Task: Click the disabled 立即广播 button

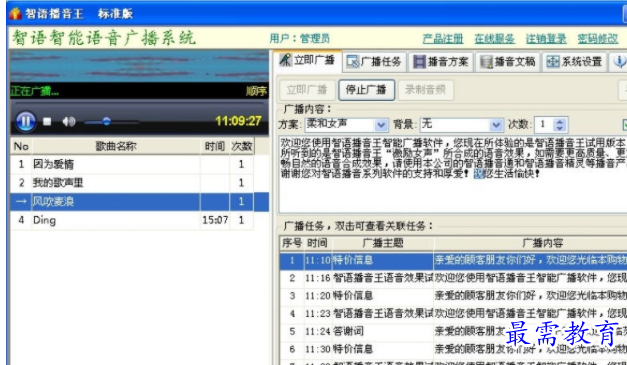Action: (307, 90)
